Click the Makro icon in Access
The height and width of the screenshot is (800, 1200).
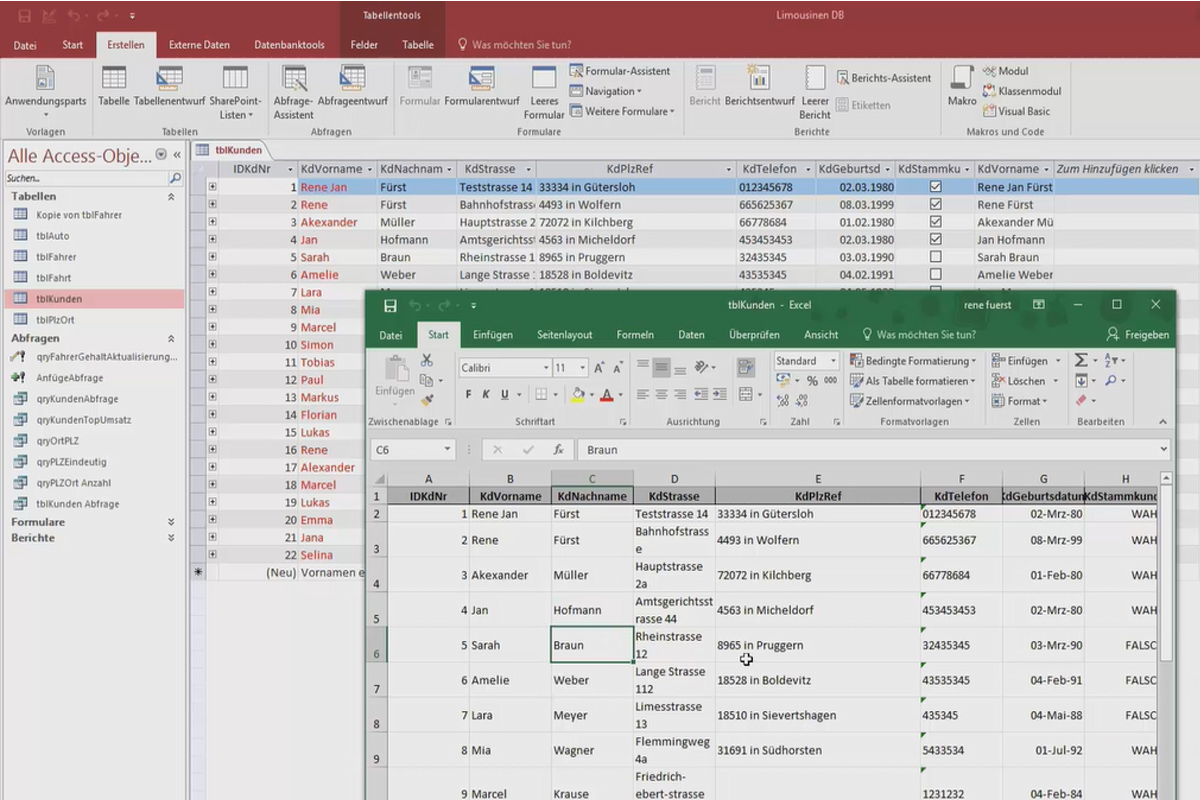[x=962, y=87]
